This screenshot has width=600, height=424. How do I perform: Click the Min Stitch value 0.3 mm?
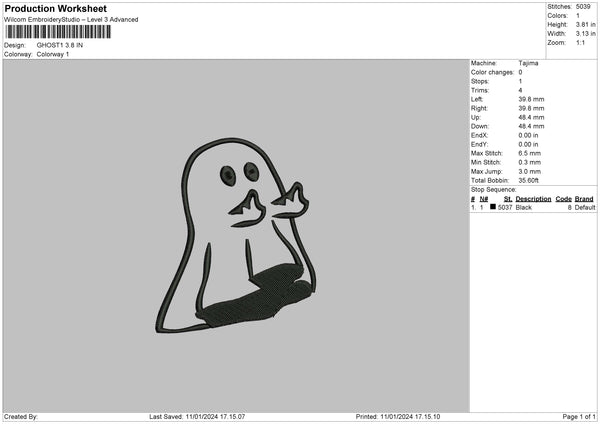(x=530, y=163)
